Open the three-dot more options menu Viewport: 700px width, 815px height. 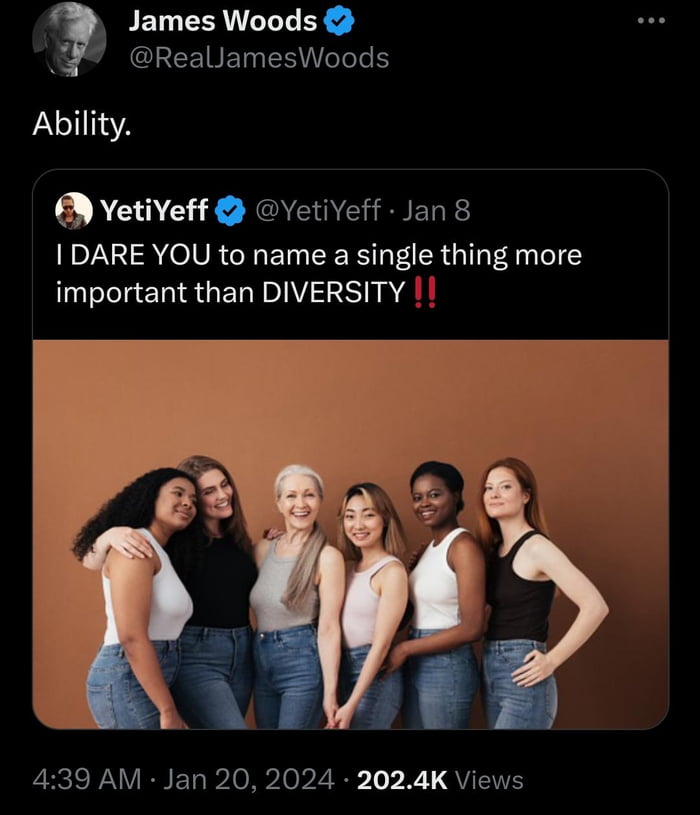[652, 19]
